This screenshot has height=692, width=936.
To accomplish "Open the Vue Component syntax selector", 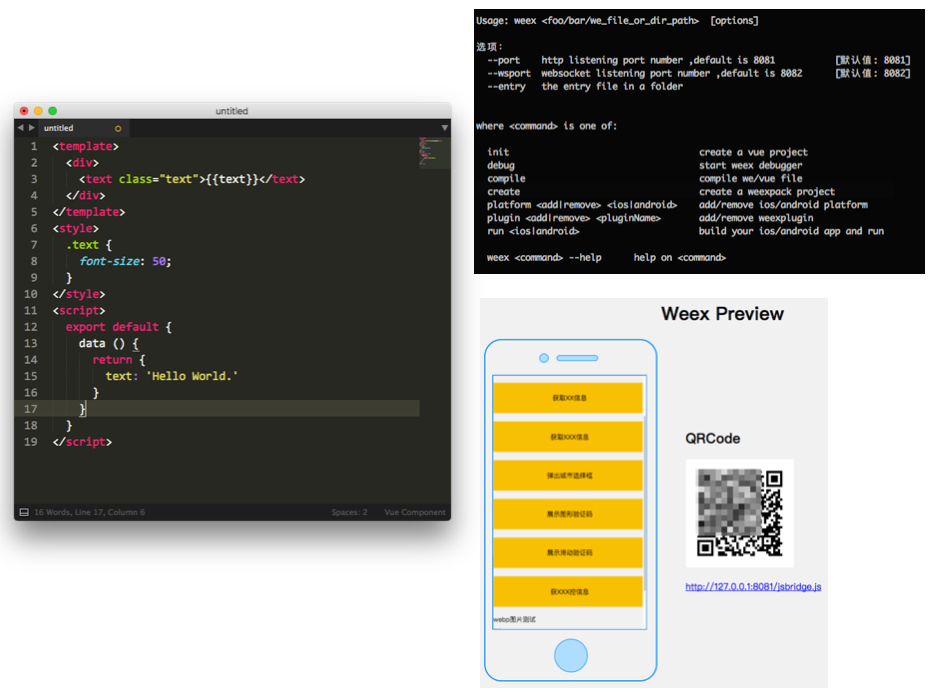I will (x=415, y=512).
